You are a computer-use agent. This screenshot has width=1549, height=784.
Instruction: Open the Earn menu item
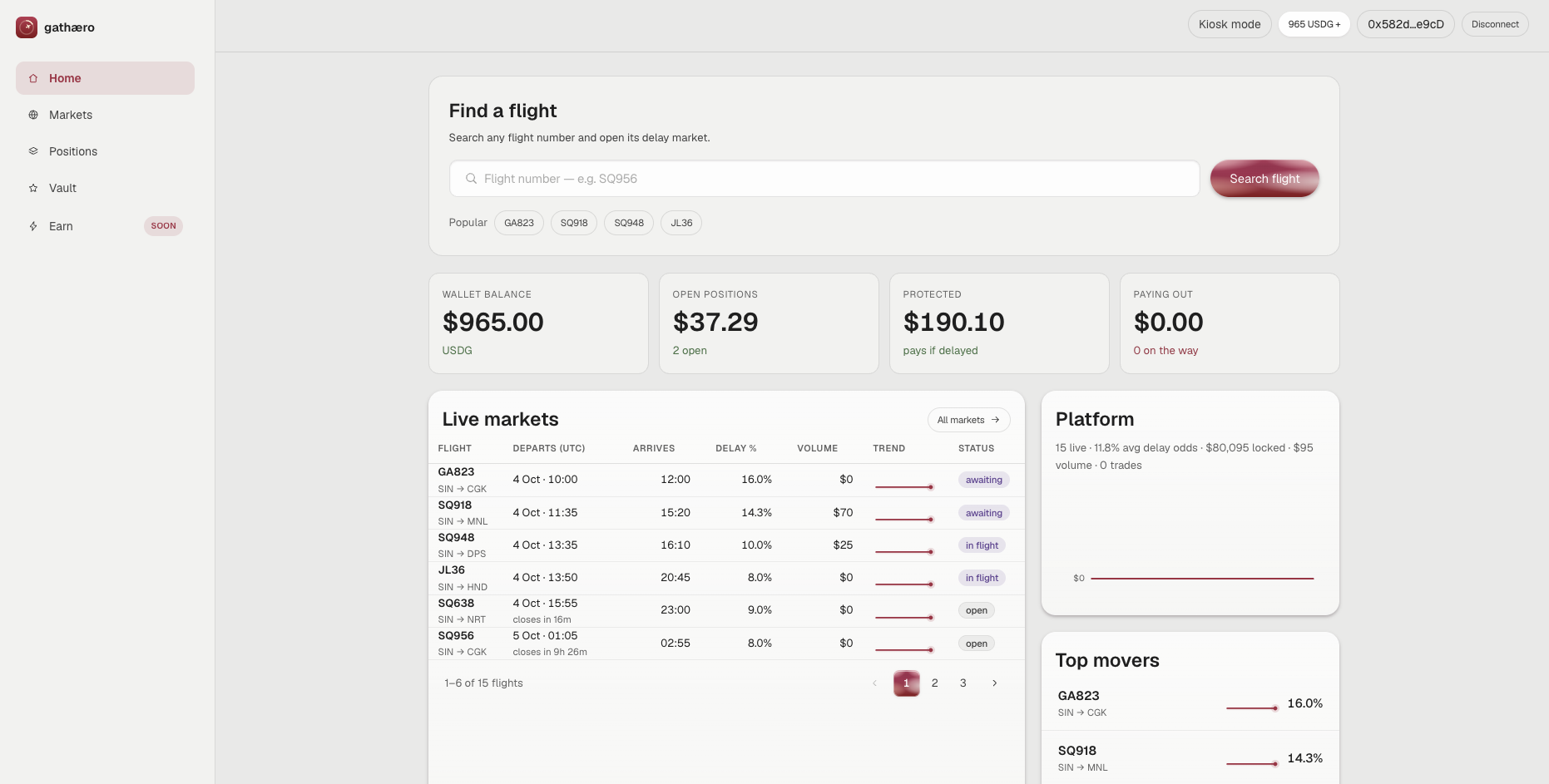[105, 226]
